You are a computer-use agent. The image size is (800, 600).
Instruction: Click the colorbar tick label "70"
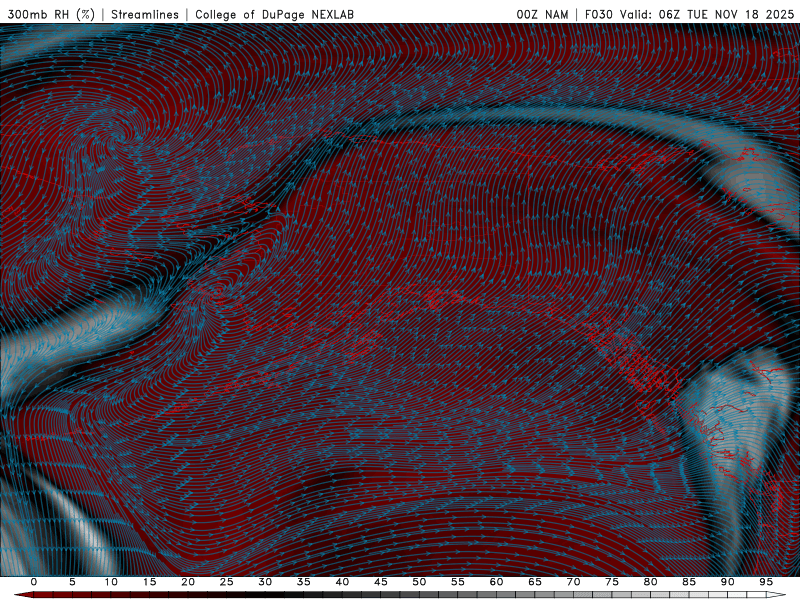tap(573, 582)
